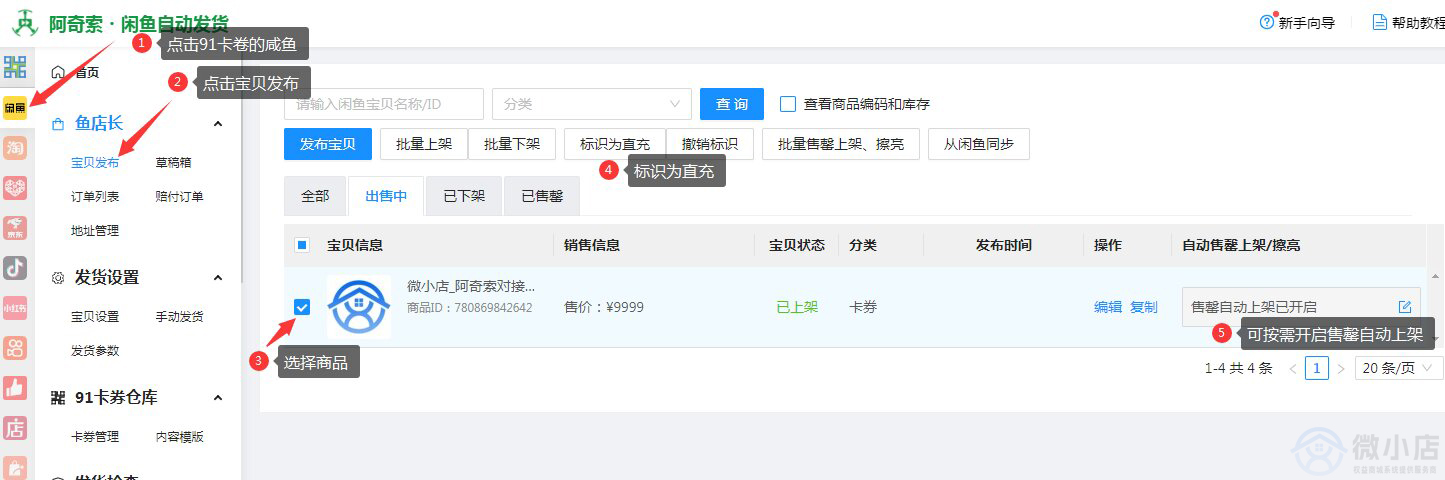Open 卡券管理 in the side menu
Image resolution: width=1445 pixels, height=480 pixels.
pyautogui.click(x=95, y=436)
